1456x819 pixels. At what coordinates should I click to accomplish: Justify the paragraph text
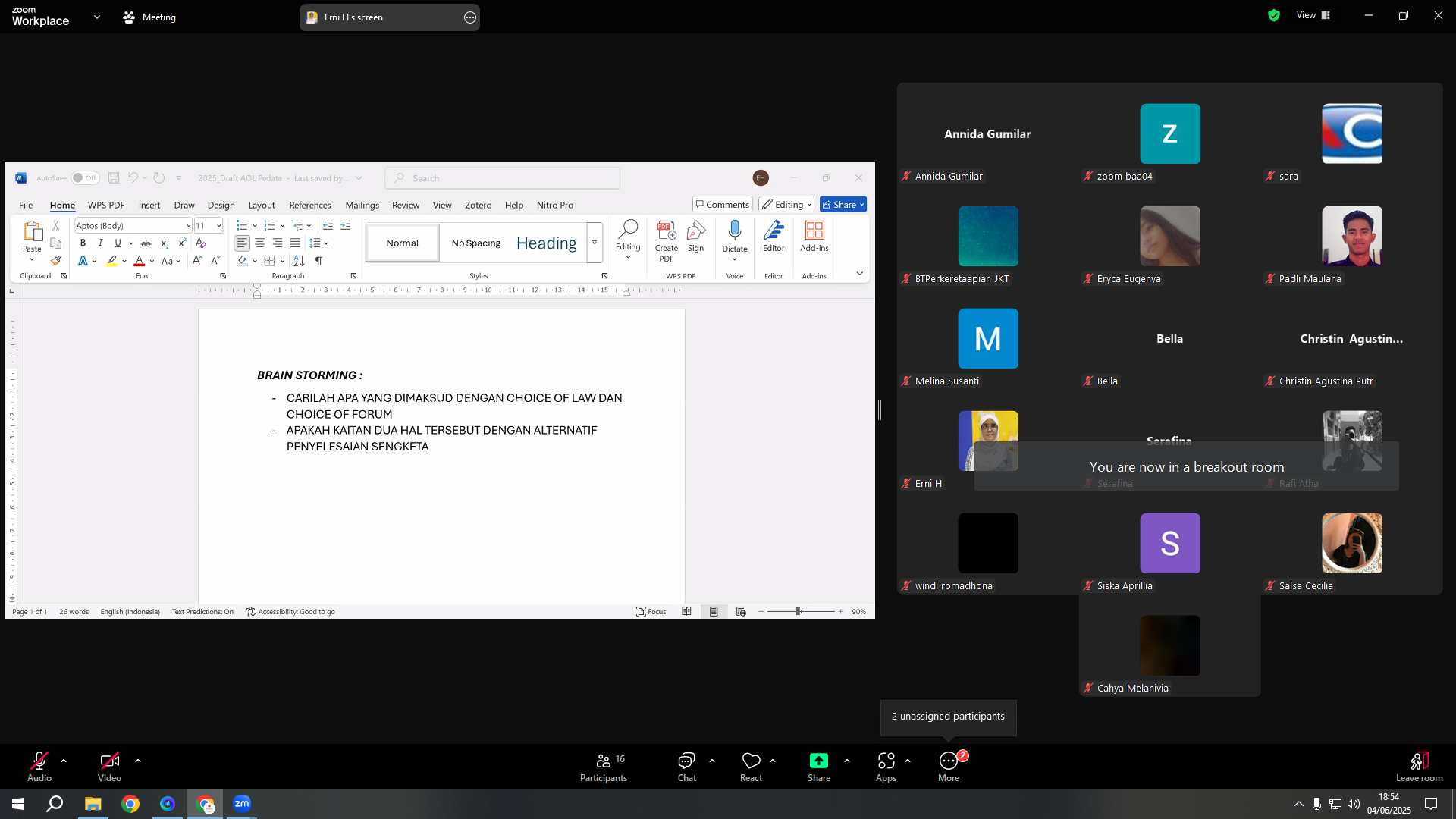pyautogui.click(x=295, y=243)
